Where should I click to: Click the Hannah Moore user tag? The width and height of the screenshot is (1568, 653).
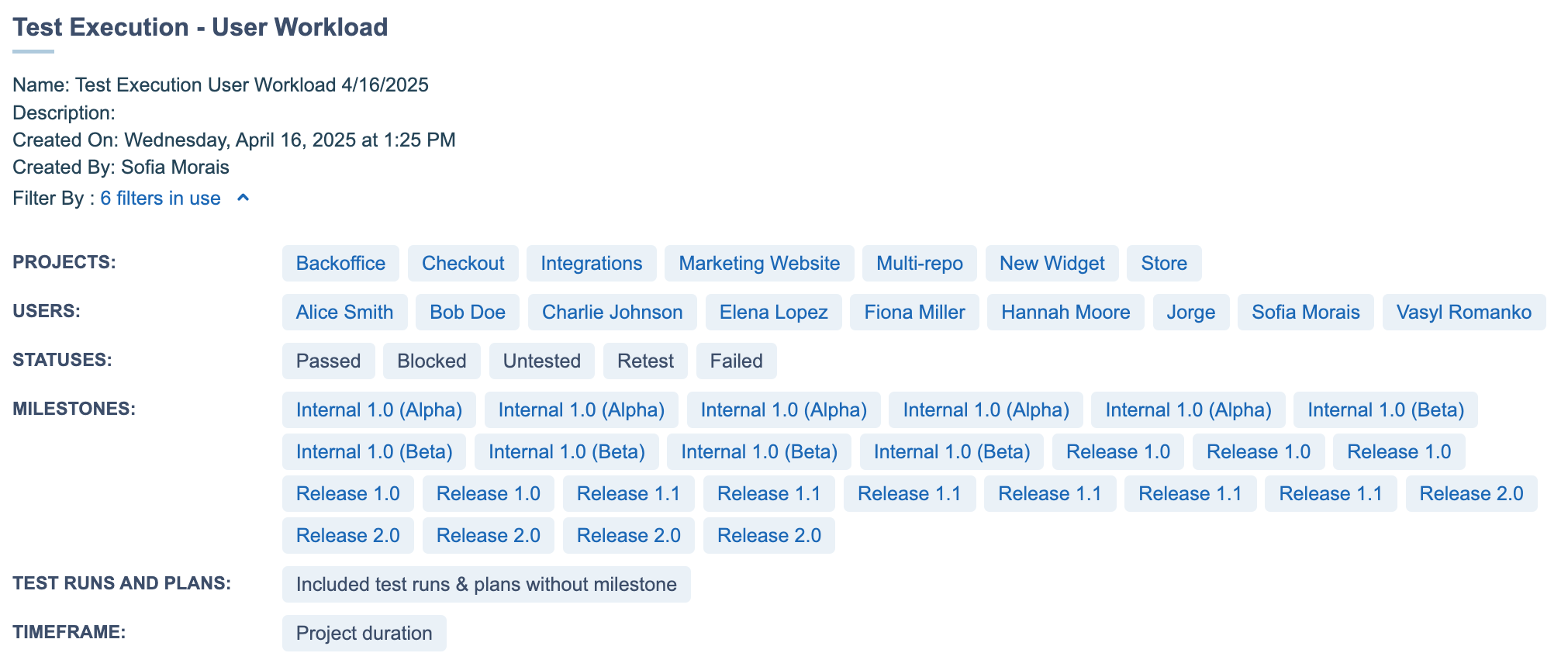(x=1065, y=313)
